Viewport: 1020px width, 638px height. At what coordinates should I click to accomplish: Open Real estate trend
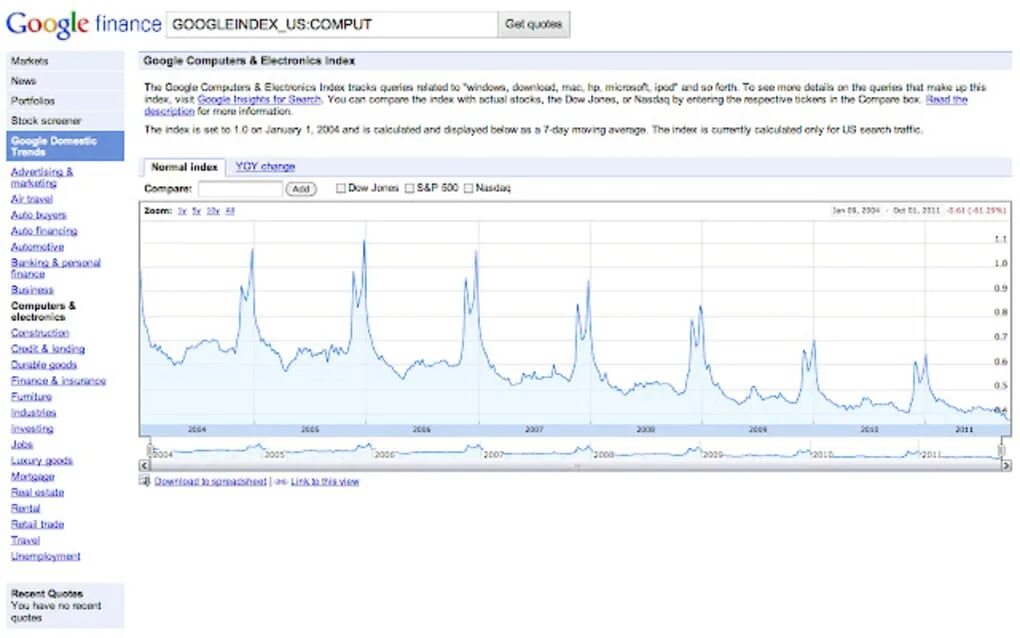(37, 492)
